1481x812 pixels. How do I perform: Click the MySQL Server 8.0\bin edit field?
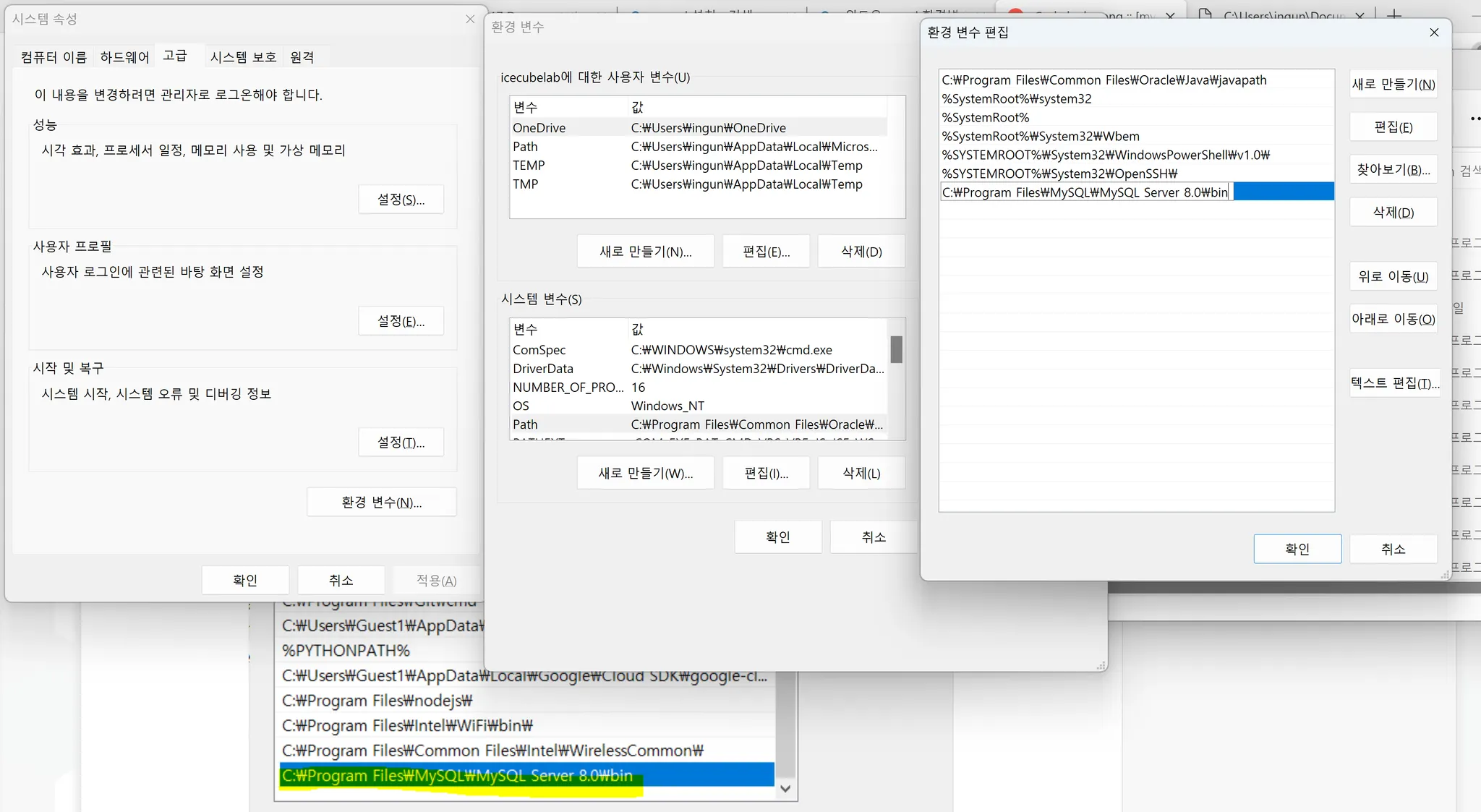(x=1085, y=192)
